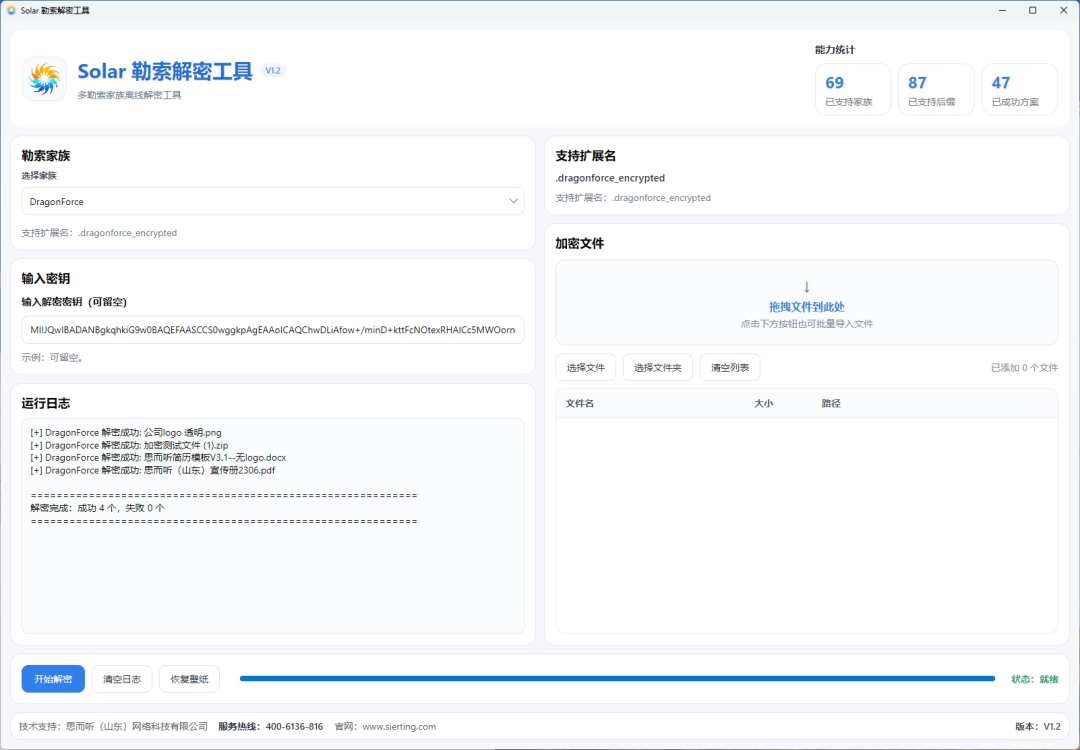Image resolution: width=1080 pixels, height=750 pixels.
Task: Click the small Solar icon in the title bar
Action: pos(11,10)
